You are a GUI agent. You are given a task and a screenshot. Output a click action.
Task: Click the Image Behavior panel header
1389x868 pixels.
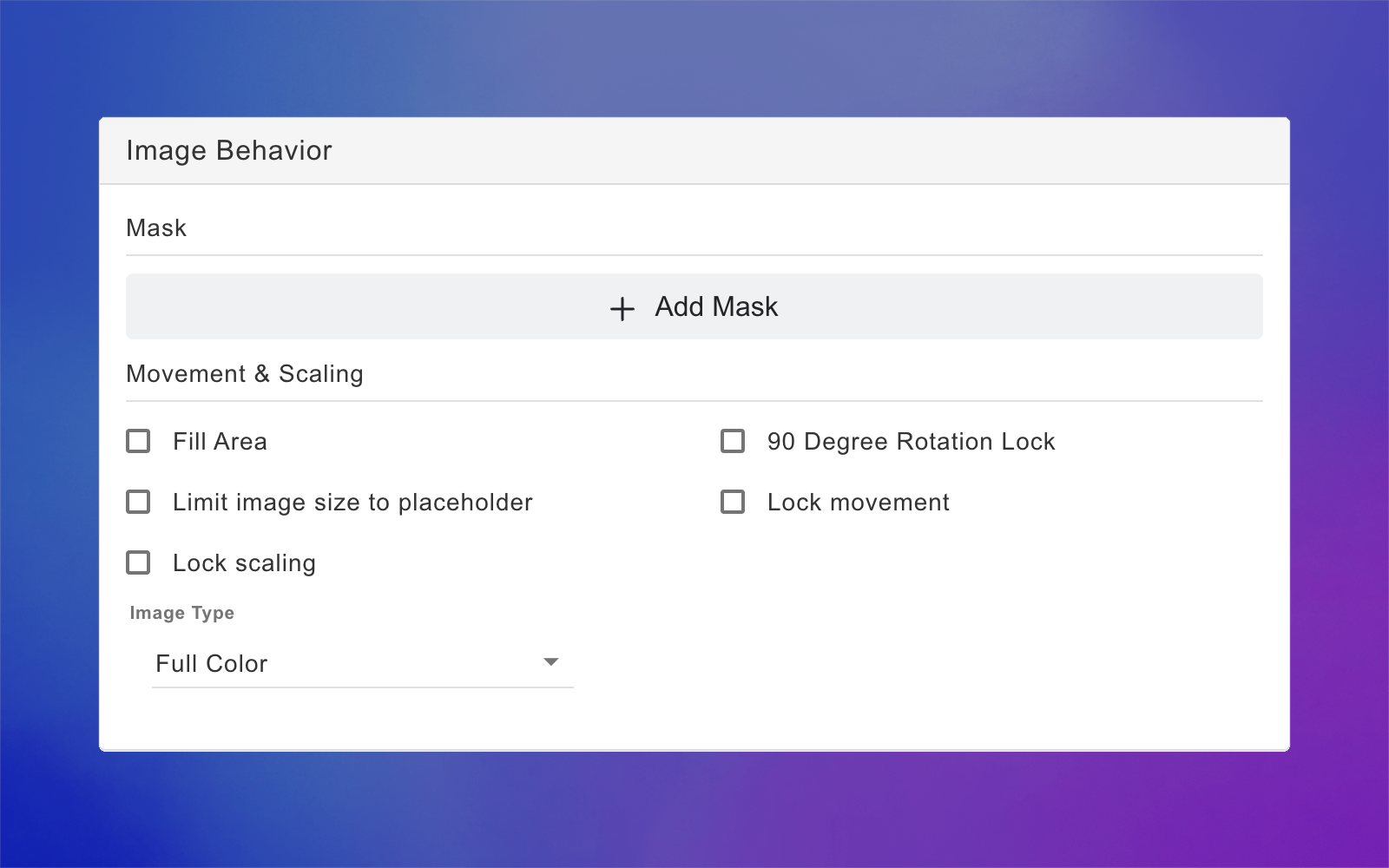694,151
